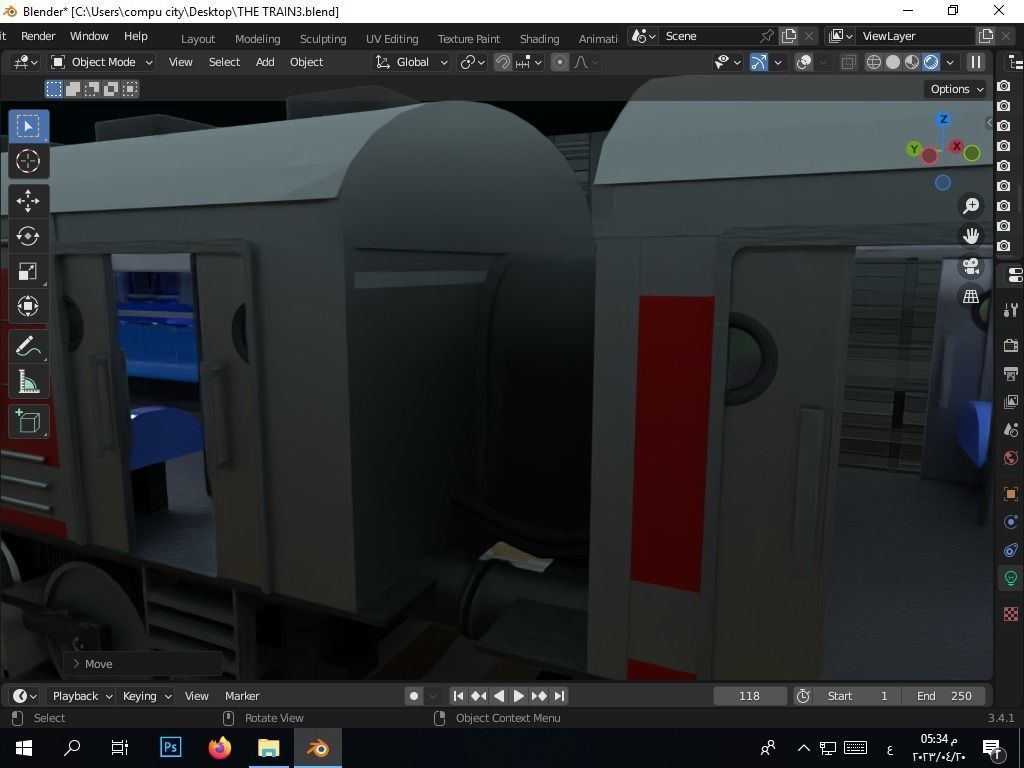This screenshot has height=768, width=1024.
Task: Expand the Options dropdown
Action: [955, 89]
